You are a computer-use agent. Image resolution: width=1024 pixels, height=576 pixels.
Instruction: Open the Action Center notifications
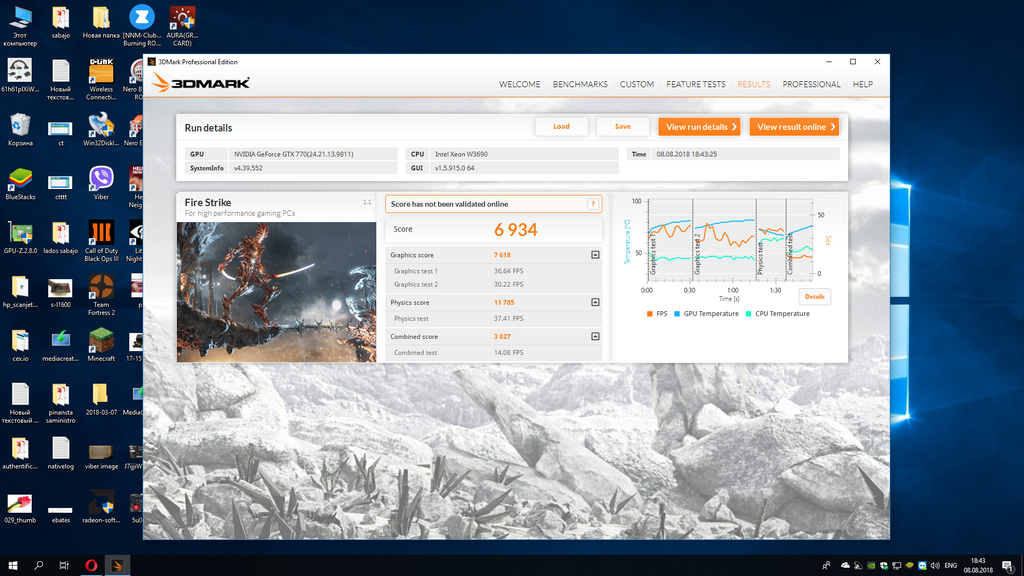pyautogui.click(x=1008, y=566)
